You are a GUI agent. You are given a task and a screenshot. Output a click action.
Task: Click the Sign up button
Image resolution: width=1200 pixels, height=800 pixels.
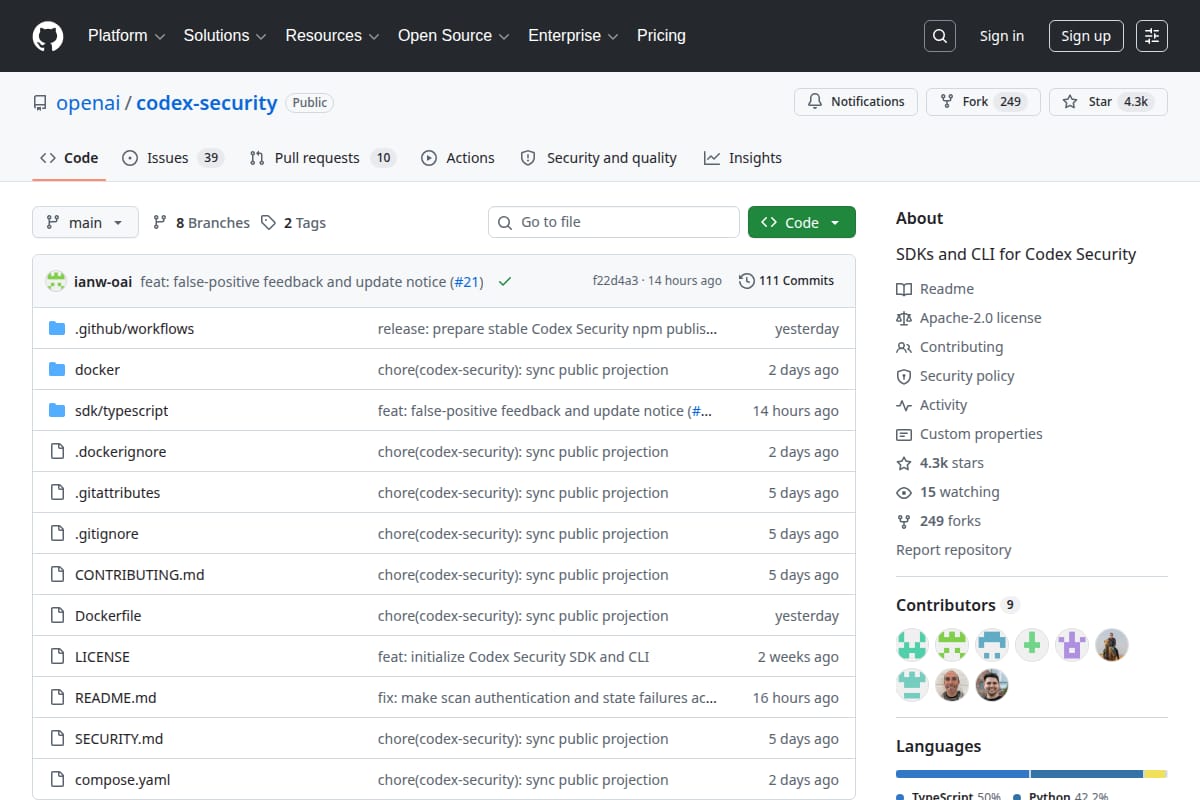click(x=1086, y=36)
